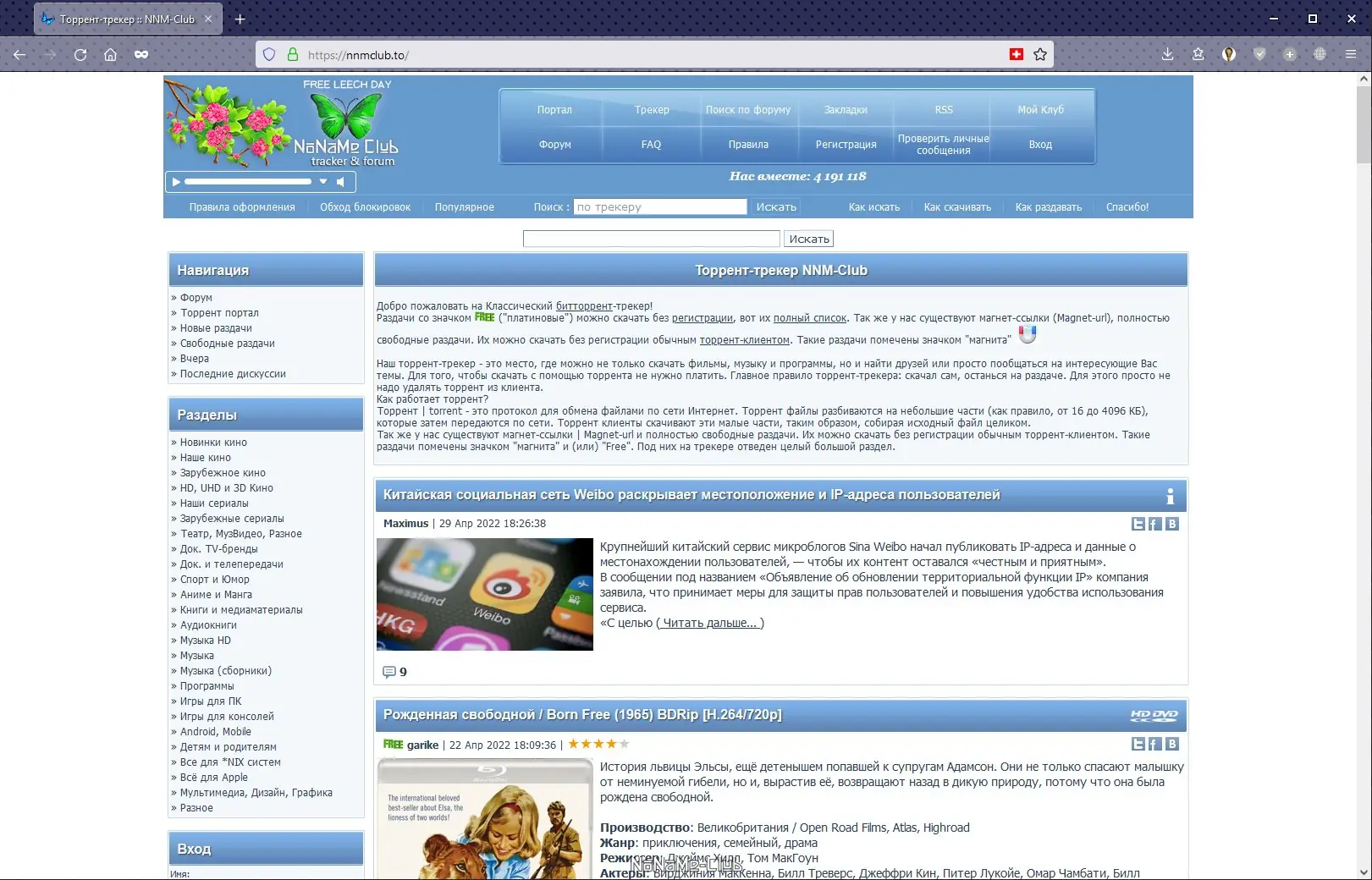The height and width of the screenshot is (880, 1372).
Task: Open the RSS menu item
Action: click(944, 110)
